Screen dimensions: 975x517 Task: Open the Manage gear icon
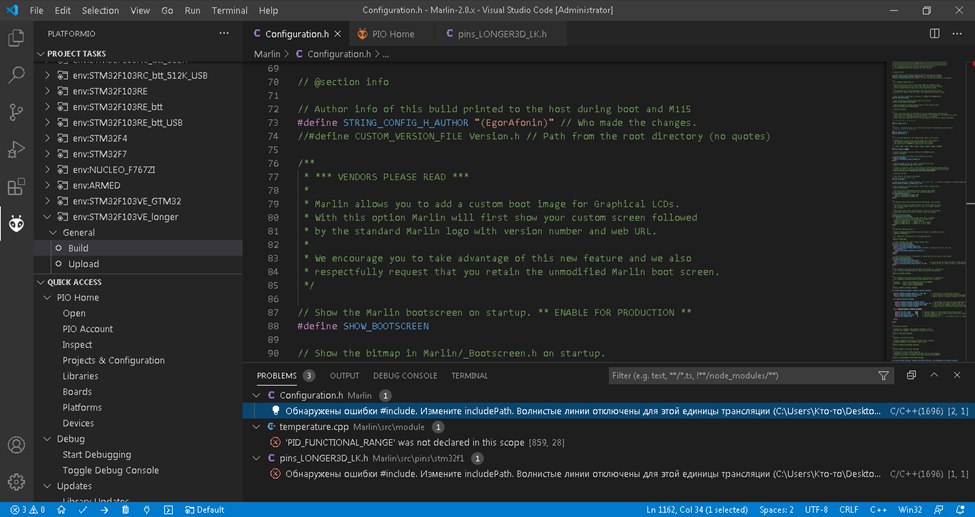tap(16, 482)
